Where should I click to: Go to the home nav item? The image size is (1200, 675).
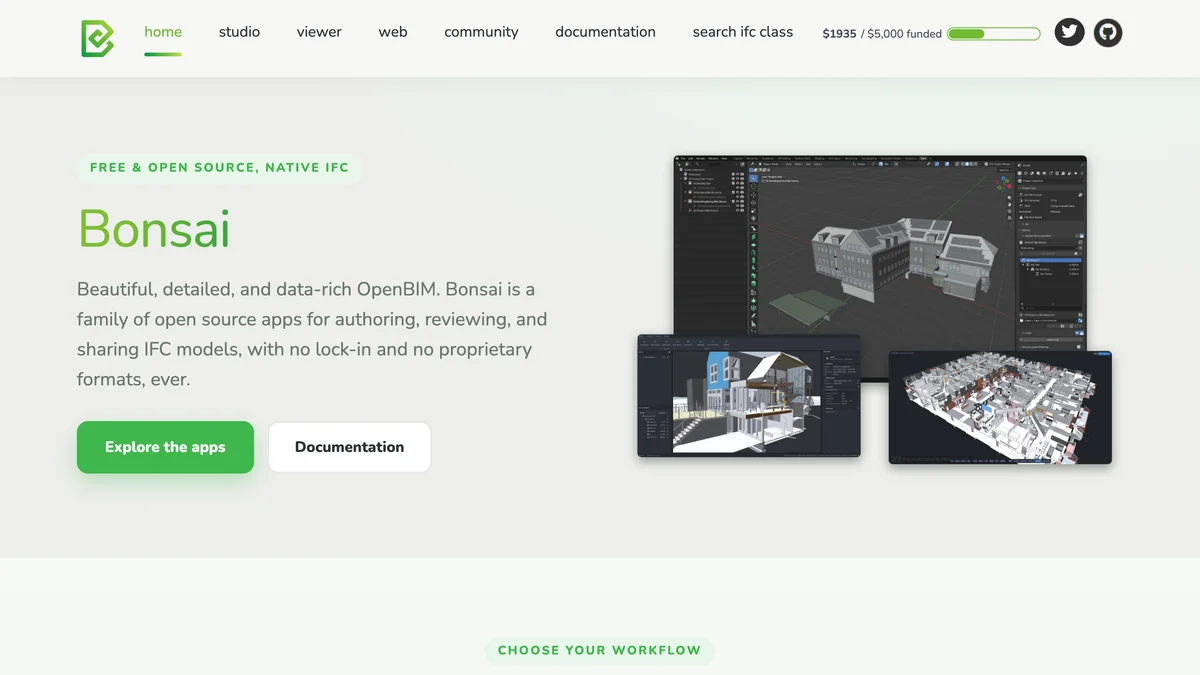[163, 32]
